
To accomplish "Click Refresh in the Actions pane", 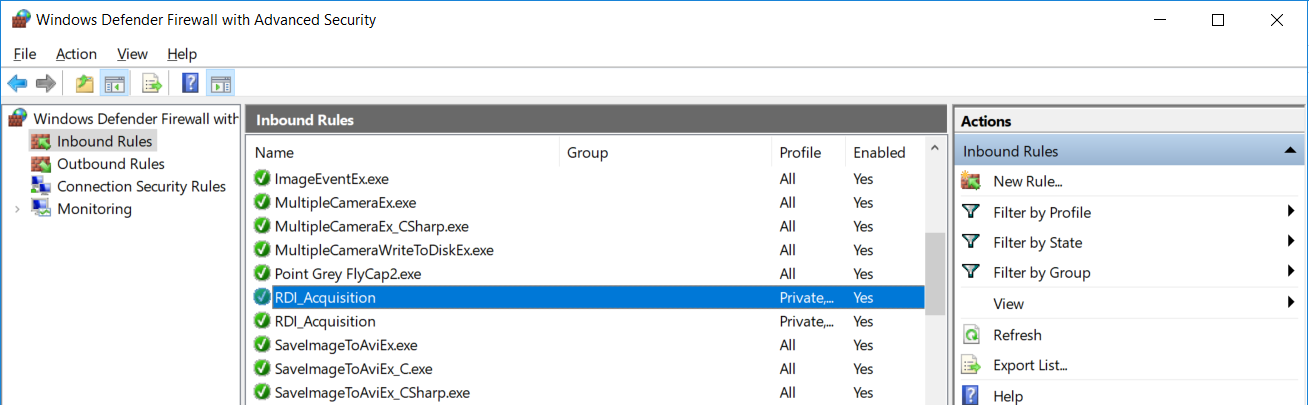I will [x=1017, y=335].
